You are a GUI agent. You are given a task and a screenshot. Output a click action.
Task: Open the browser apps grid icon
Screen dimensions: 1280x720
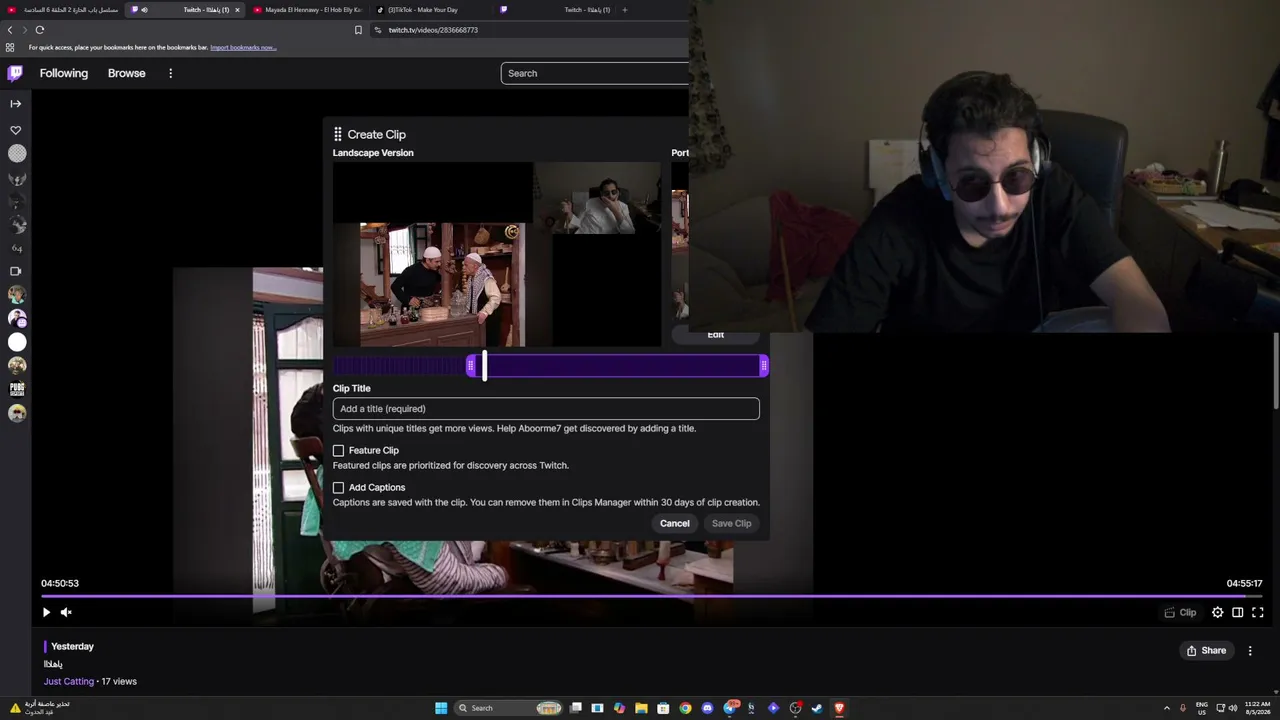pos(10,47)
